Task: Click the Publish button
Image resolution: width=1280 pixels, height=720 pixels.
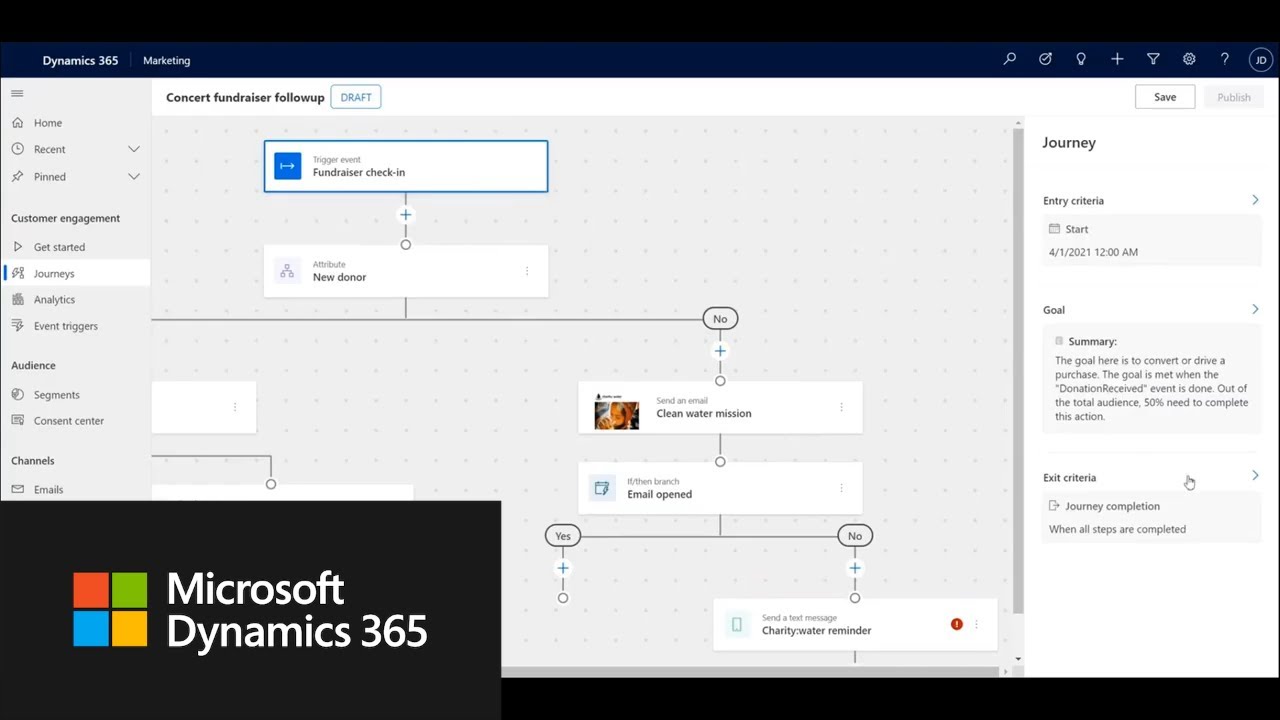Action: click(x=1234, y=97)
